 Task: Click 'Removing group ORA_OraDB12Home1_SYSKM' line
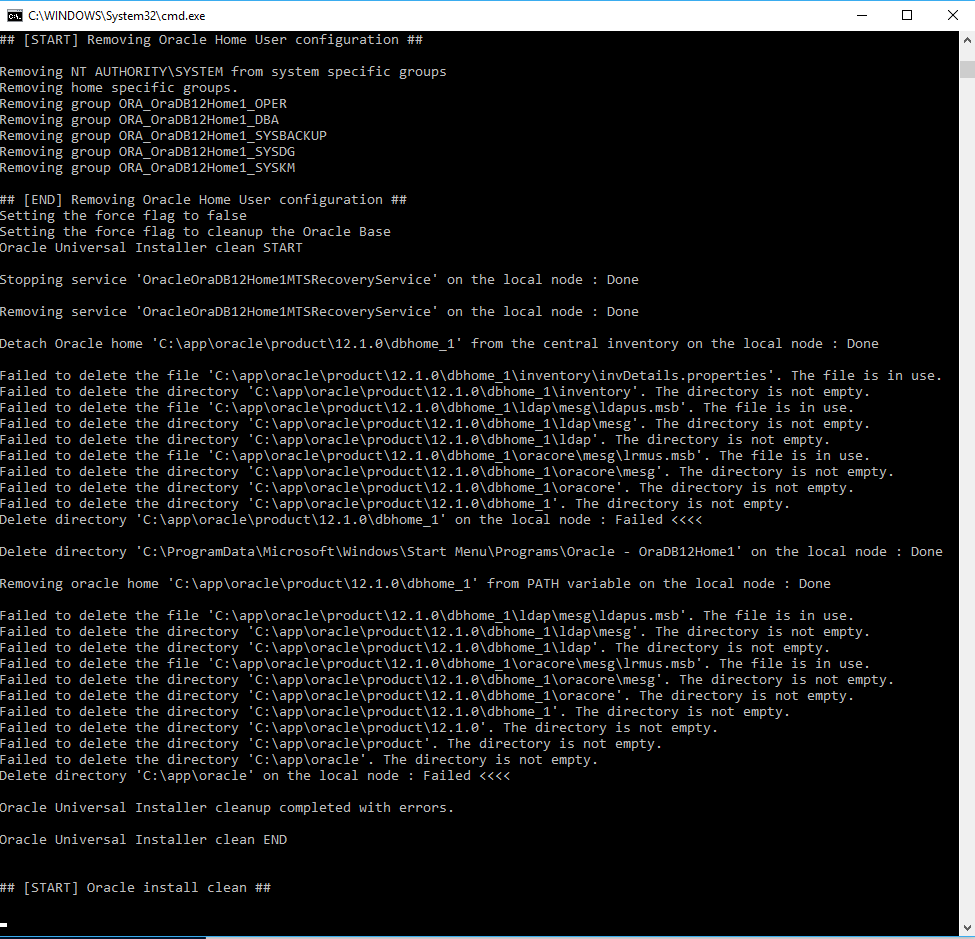[147, 168]
